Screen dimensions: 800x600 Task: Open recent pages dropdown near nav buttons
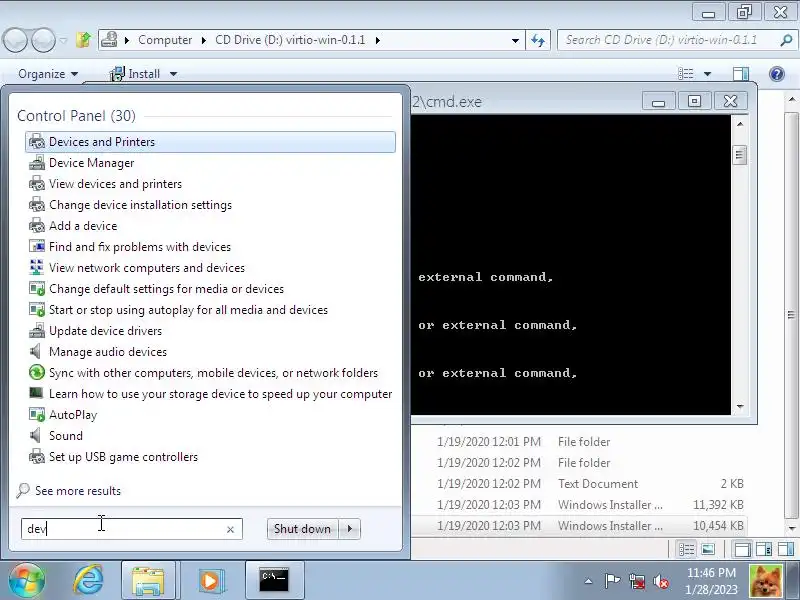(x=63, y=40)
